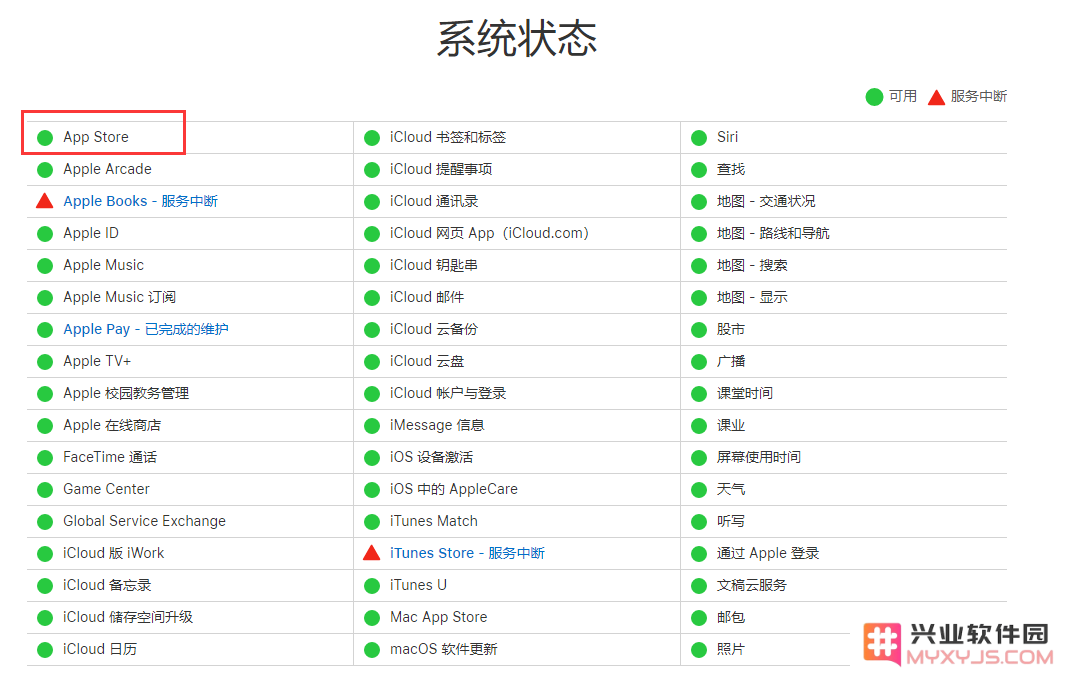Click the green dot beside iTunes Match
This screenshot has width=1066, height=681.
pos(372,522)
